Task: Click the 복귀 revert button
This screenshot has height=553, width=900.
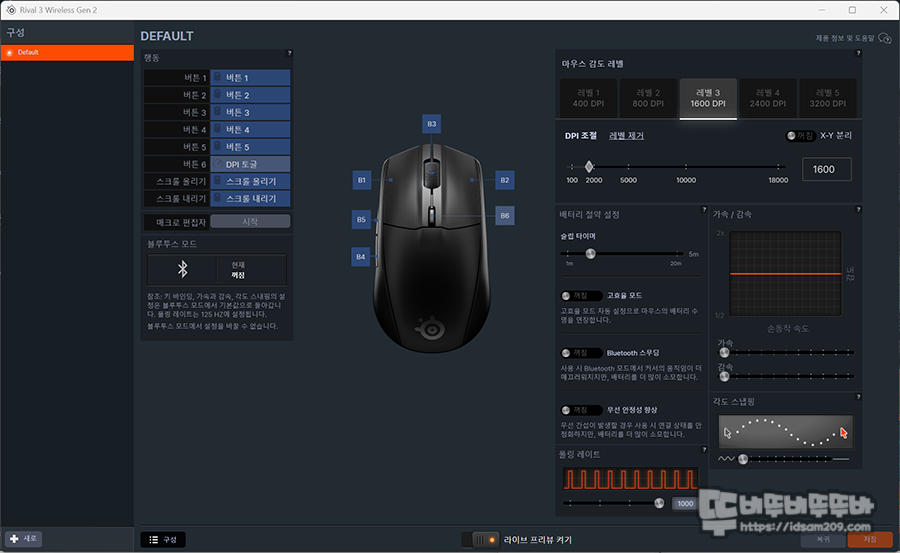Action: pos(823,539)
